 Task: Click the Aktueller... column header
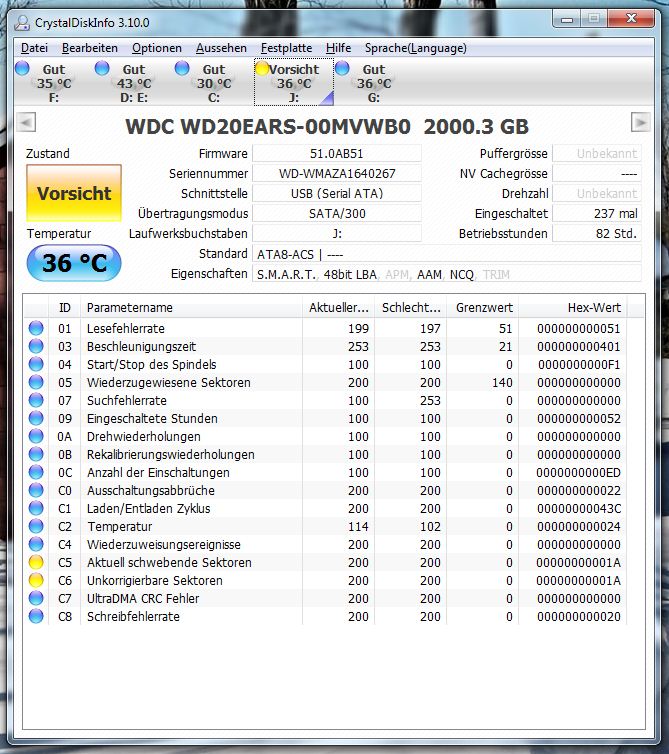click(x=339, y=308)
